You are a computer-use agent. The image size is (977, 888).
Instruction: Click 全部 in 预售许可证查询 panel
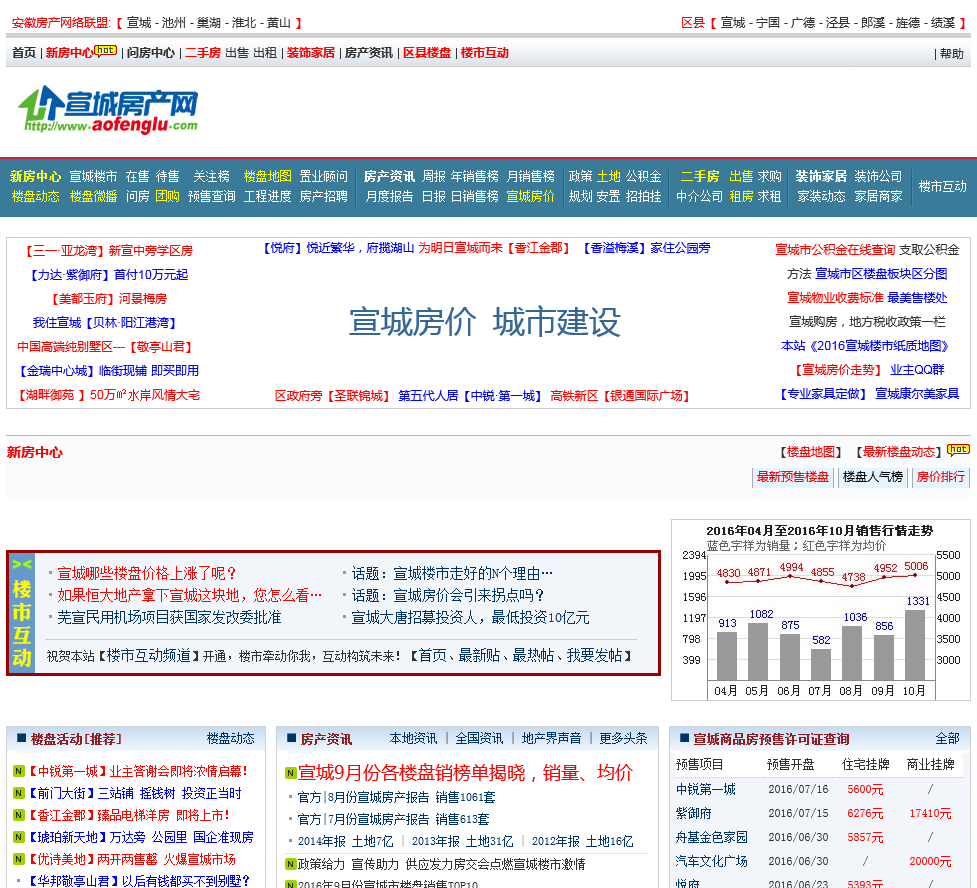point(947,738)
